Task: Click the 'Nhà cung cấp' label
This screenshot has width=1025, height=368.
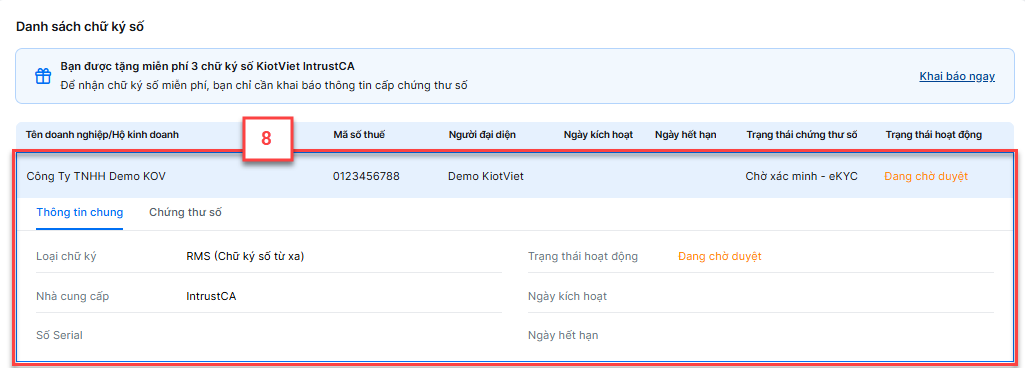Action: [x=73, y=296]
